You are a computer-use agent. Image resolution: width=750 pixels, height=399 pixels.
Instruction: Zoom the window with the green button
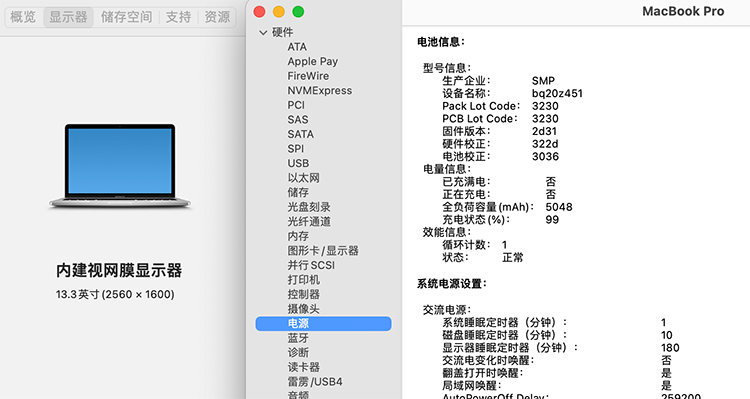pos(298,11)
